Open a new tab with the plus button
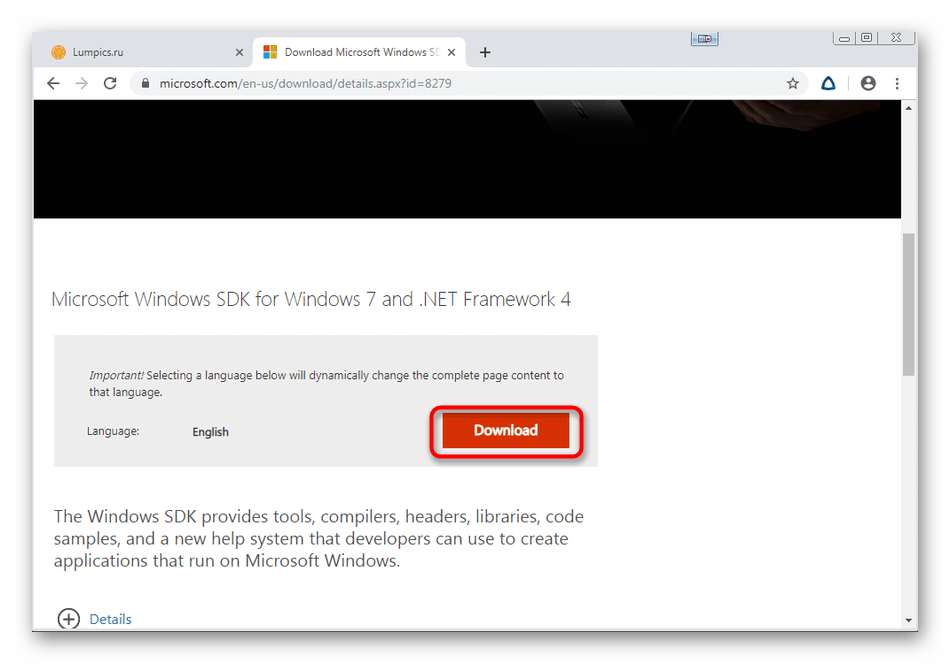 coord(485,52)
